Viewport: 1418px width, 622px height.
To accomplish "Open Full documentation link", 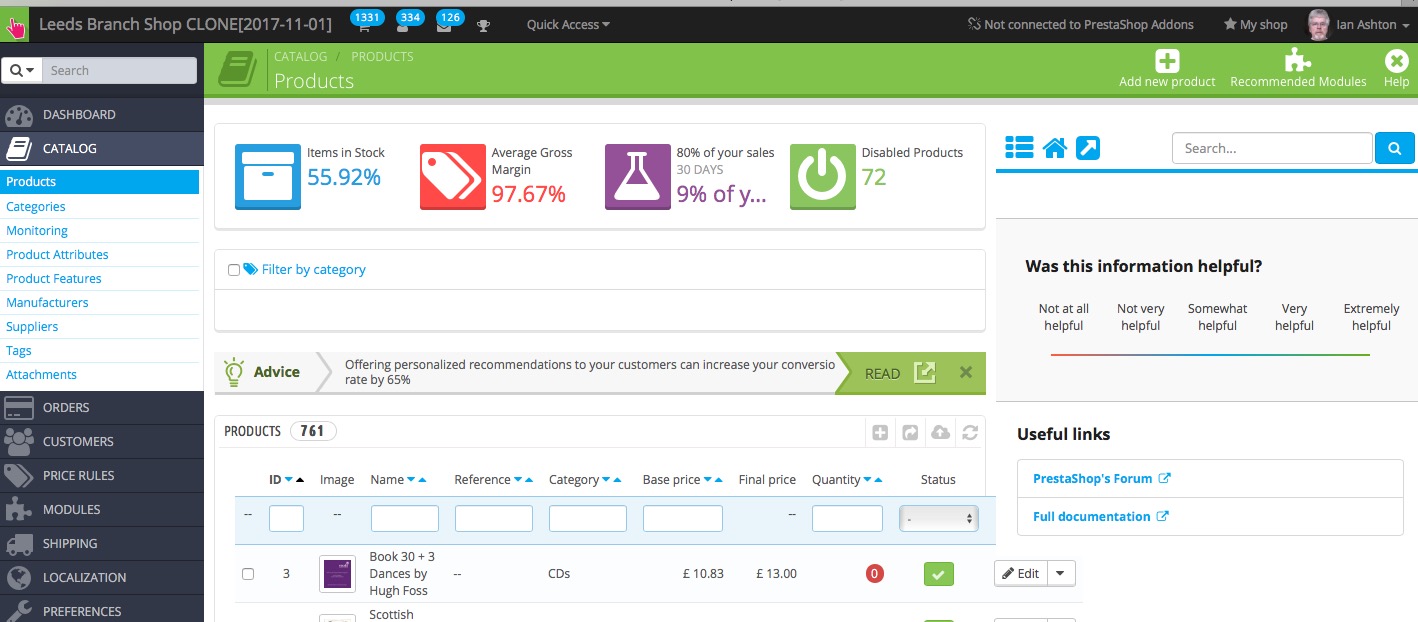I will point(1100,517).
